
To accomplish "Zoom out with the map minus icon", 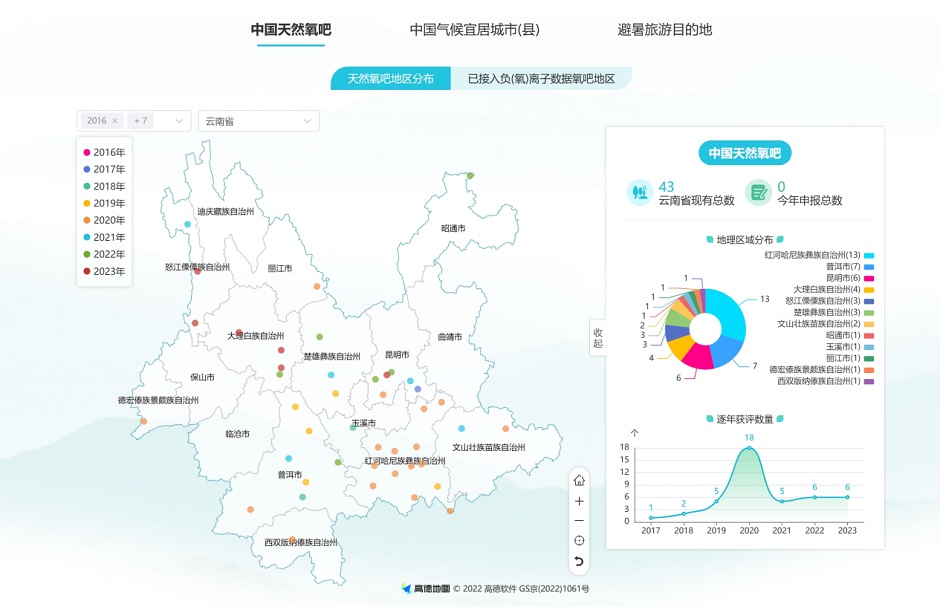I will click(579, 521).
